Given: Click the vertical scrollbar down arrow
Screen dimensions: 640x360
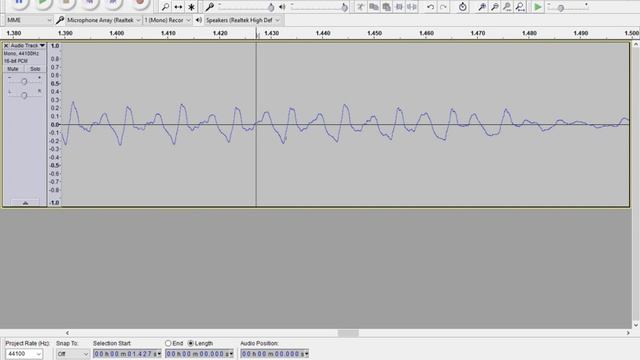Looking at the screenshot, I should coord(636,325).
